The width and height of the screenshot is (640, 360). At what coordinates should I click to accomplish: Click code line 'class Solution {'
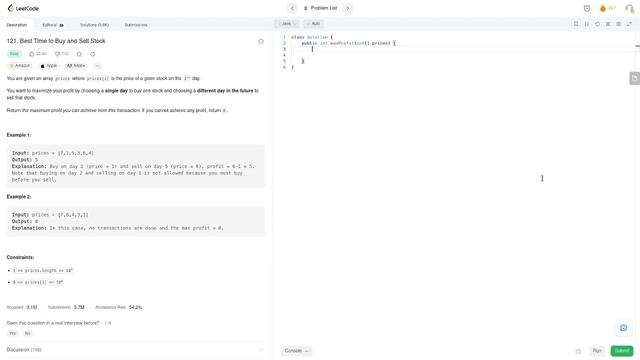click(312, 37)
